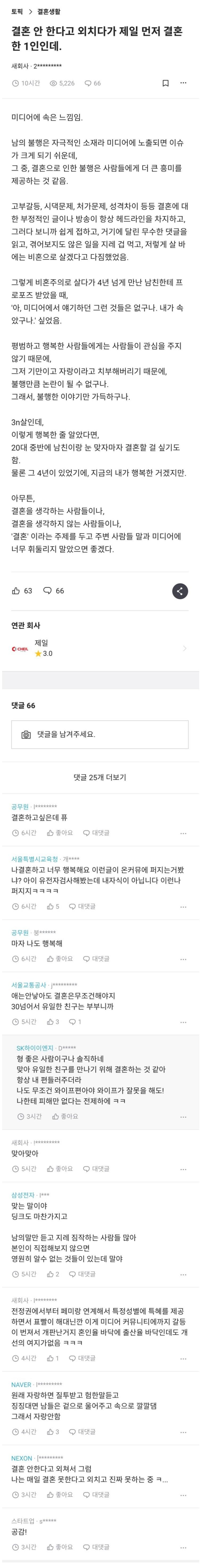Tap the round share icon under the post
200x1568 pixels.
179,590
